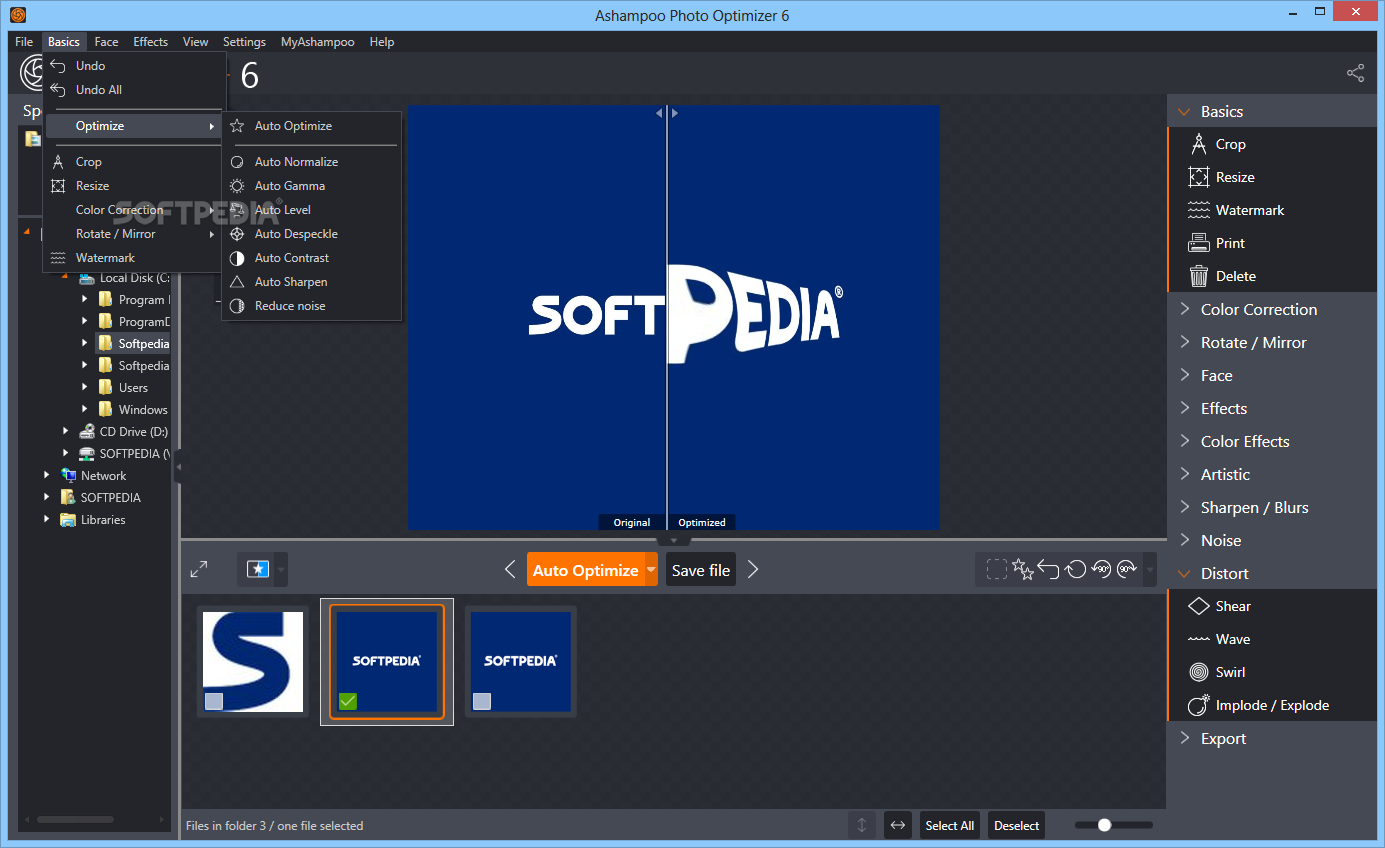The height and width of the screenshot is (848, 1385).
Task: Click the Save file button
Action: pos(700,569)
